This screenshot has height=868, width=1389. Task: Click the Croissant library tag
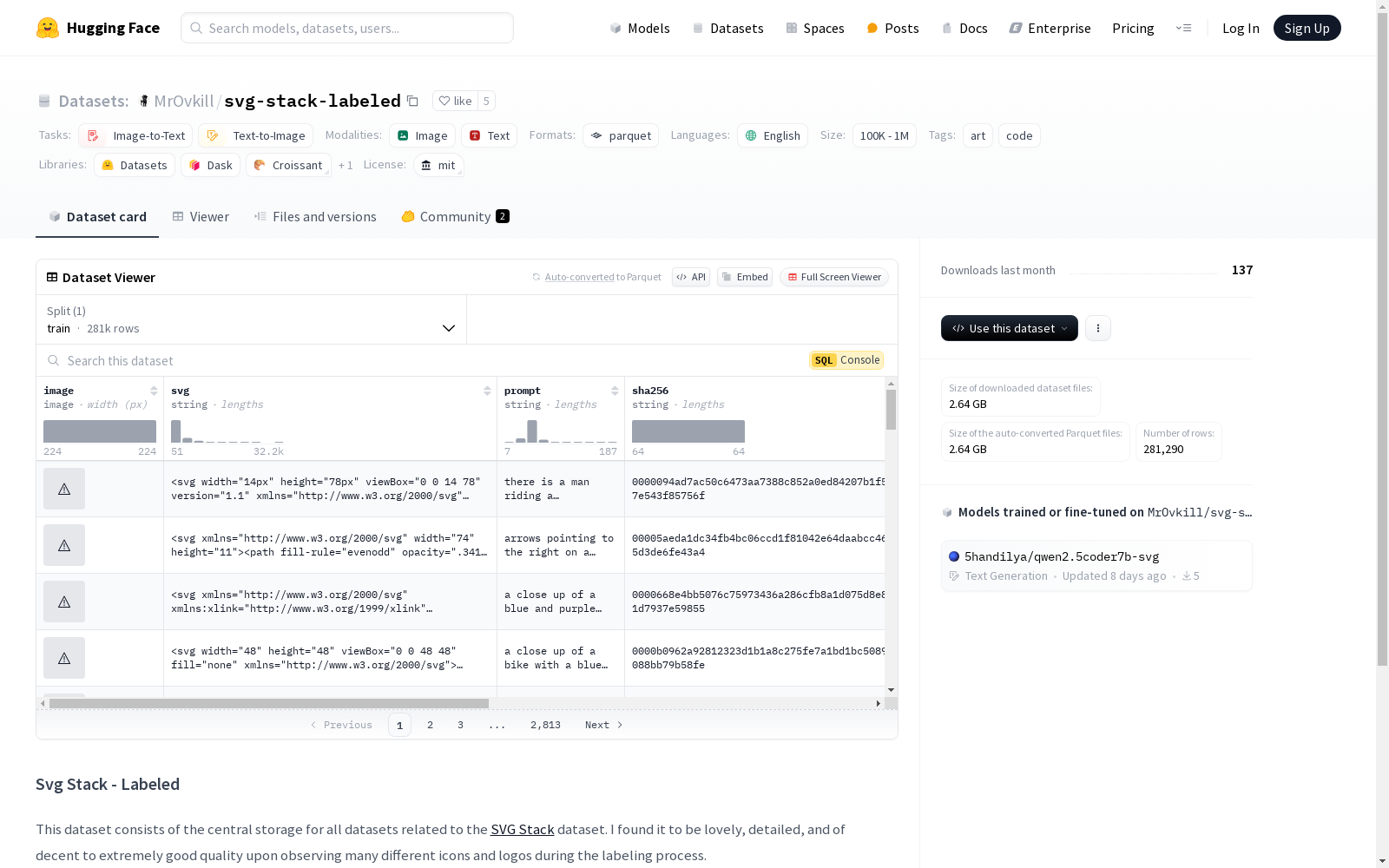coord(288,165)
